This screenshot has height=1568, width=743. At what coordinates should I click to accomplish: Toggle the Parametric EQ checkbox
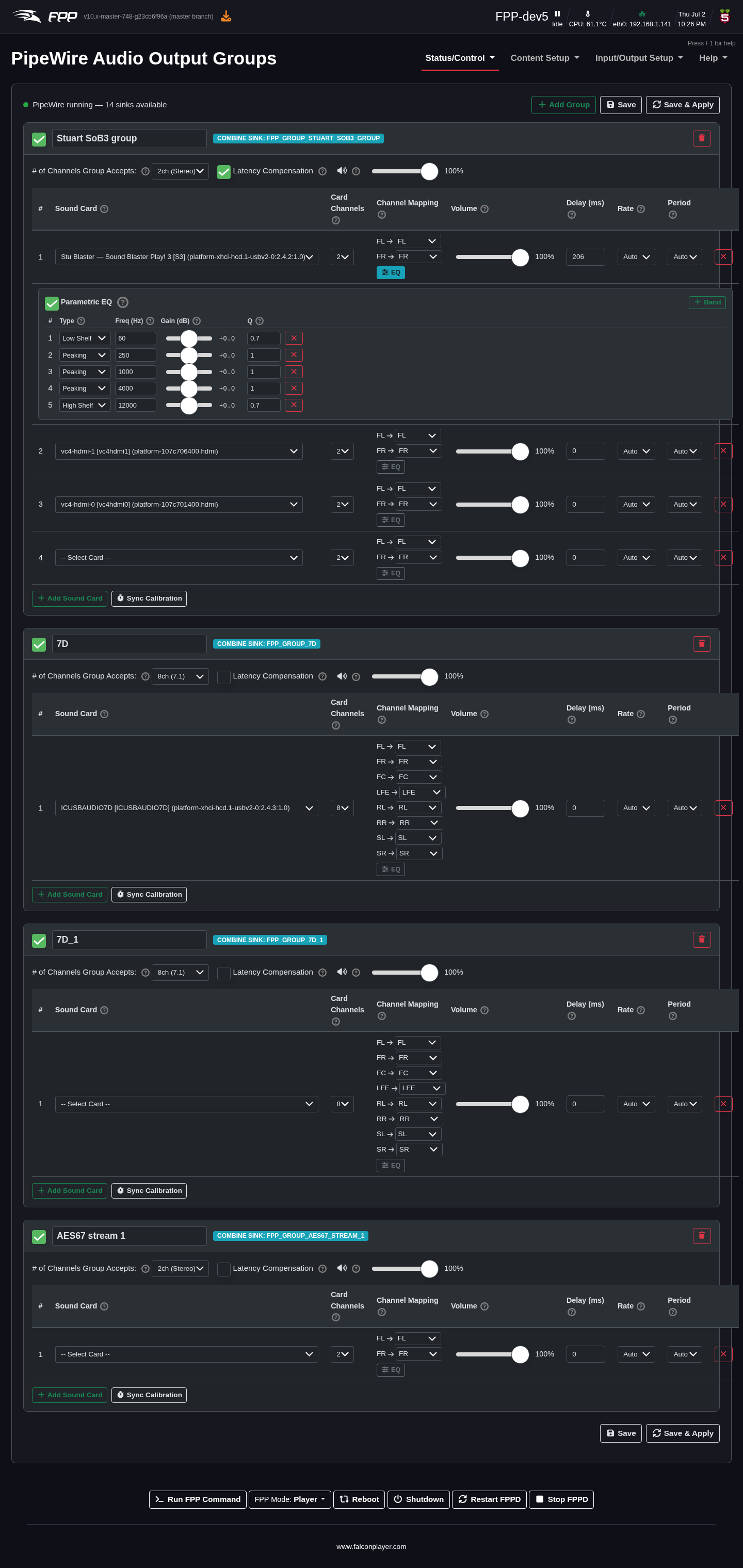click(x=52, y=303)
